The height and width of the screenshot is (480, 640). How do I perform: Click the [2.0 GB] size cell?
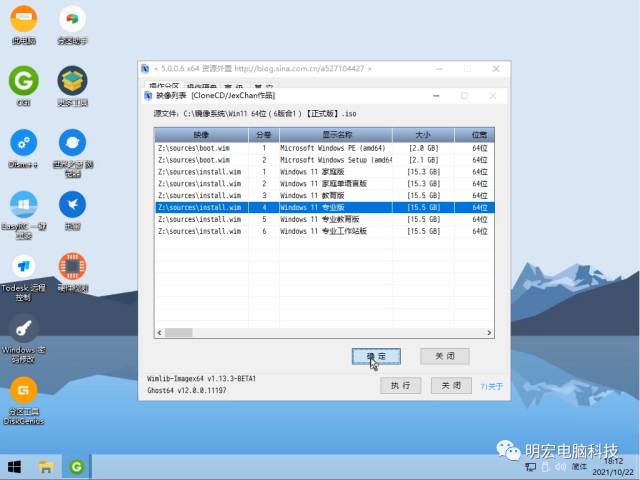[423, 148]
